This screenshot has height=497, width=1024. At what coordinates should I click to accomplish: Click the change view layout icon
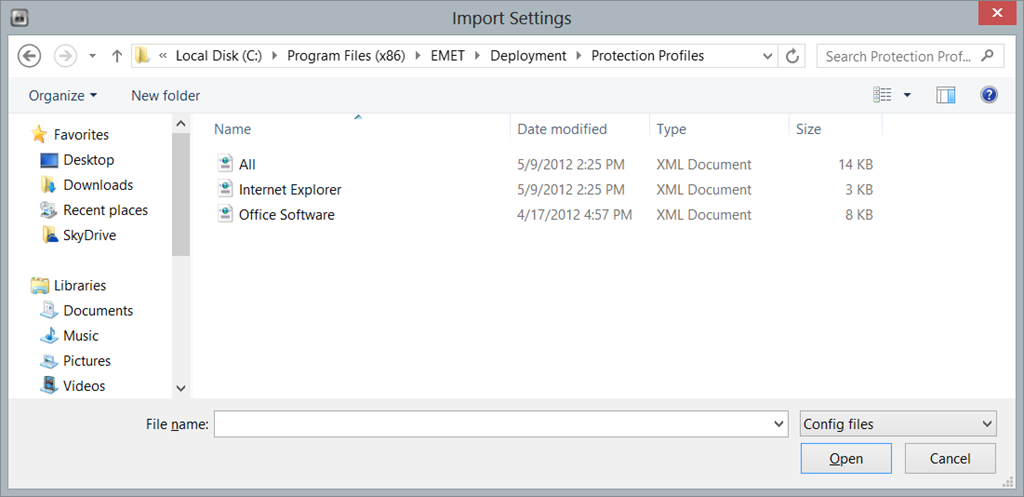[882, 95]
